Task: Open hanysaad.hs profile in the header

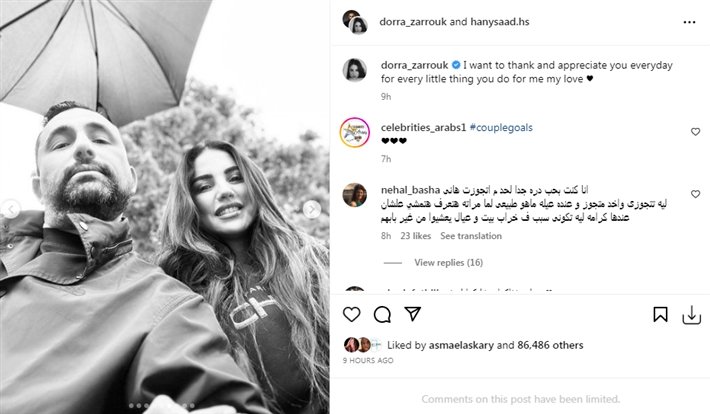Action: 500,22
